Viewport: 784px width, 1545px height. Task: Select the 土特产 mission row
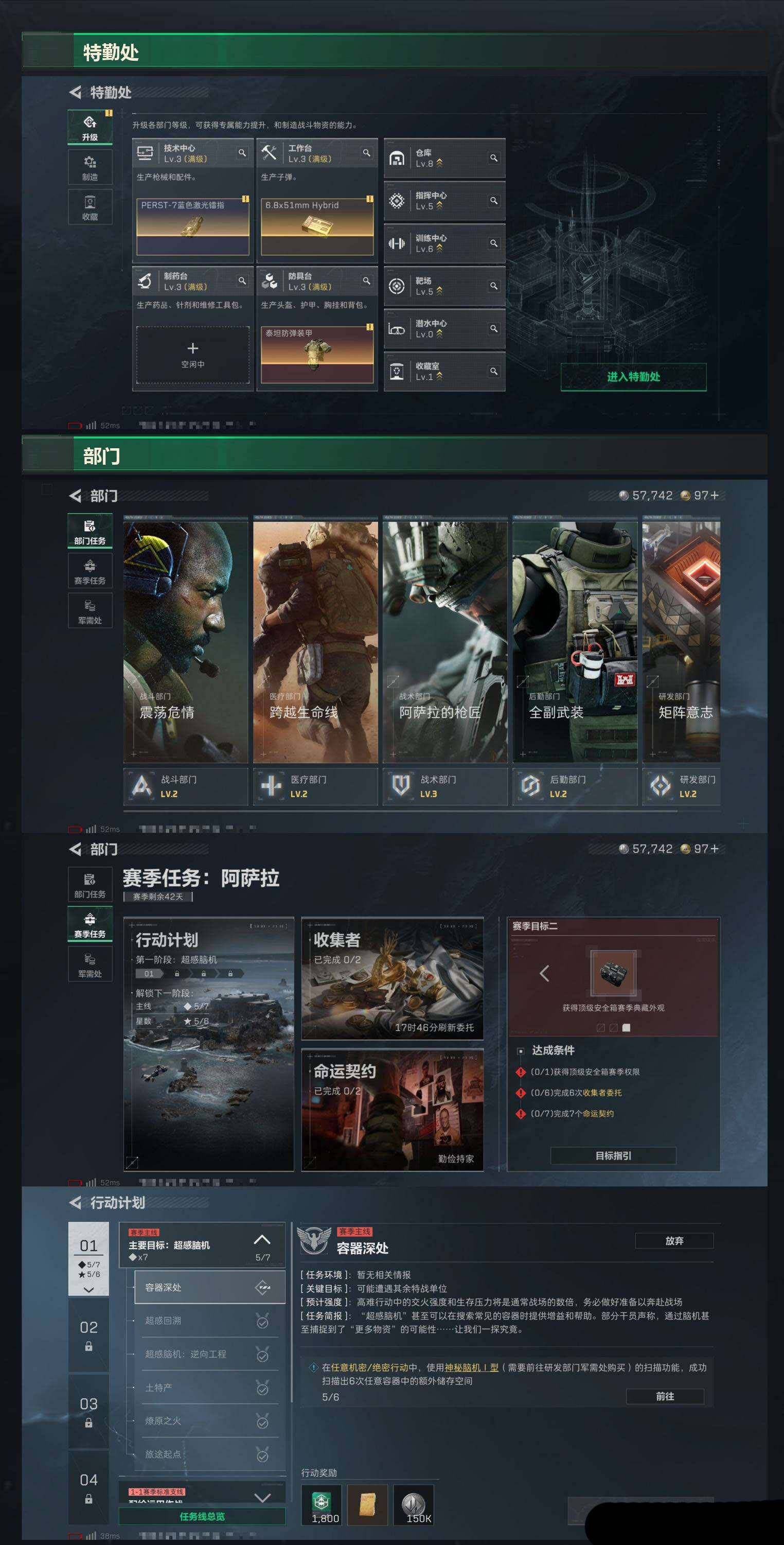[210, 1388]
